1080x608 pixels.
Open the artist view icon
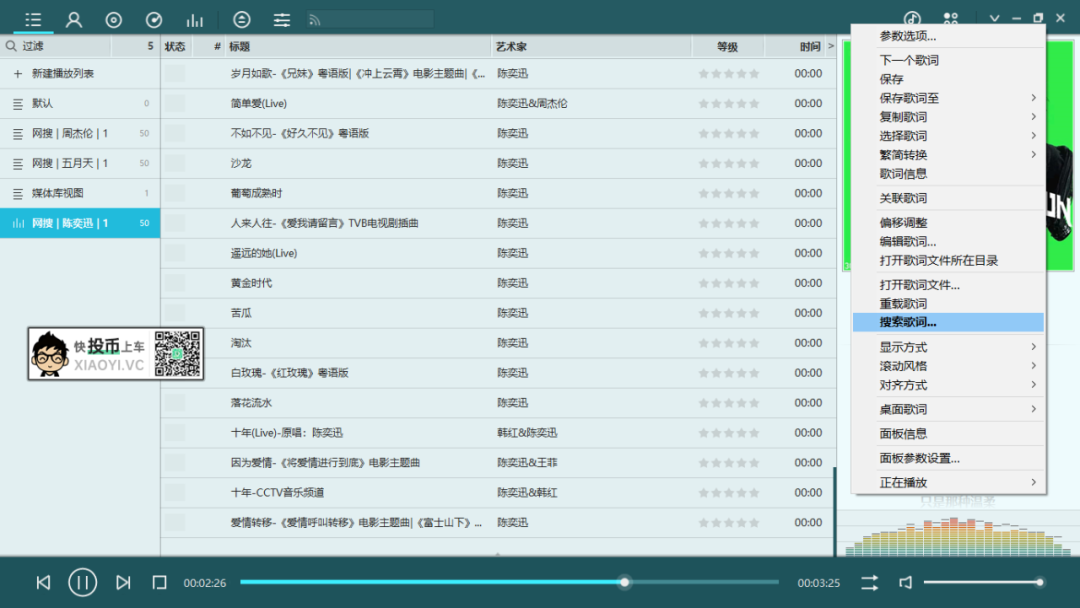pos(73,18)
